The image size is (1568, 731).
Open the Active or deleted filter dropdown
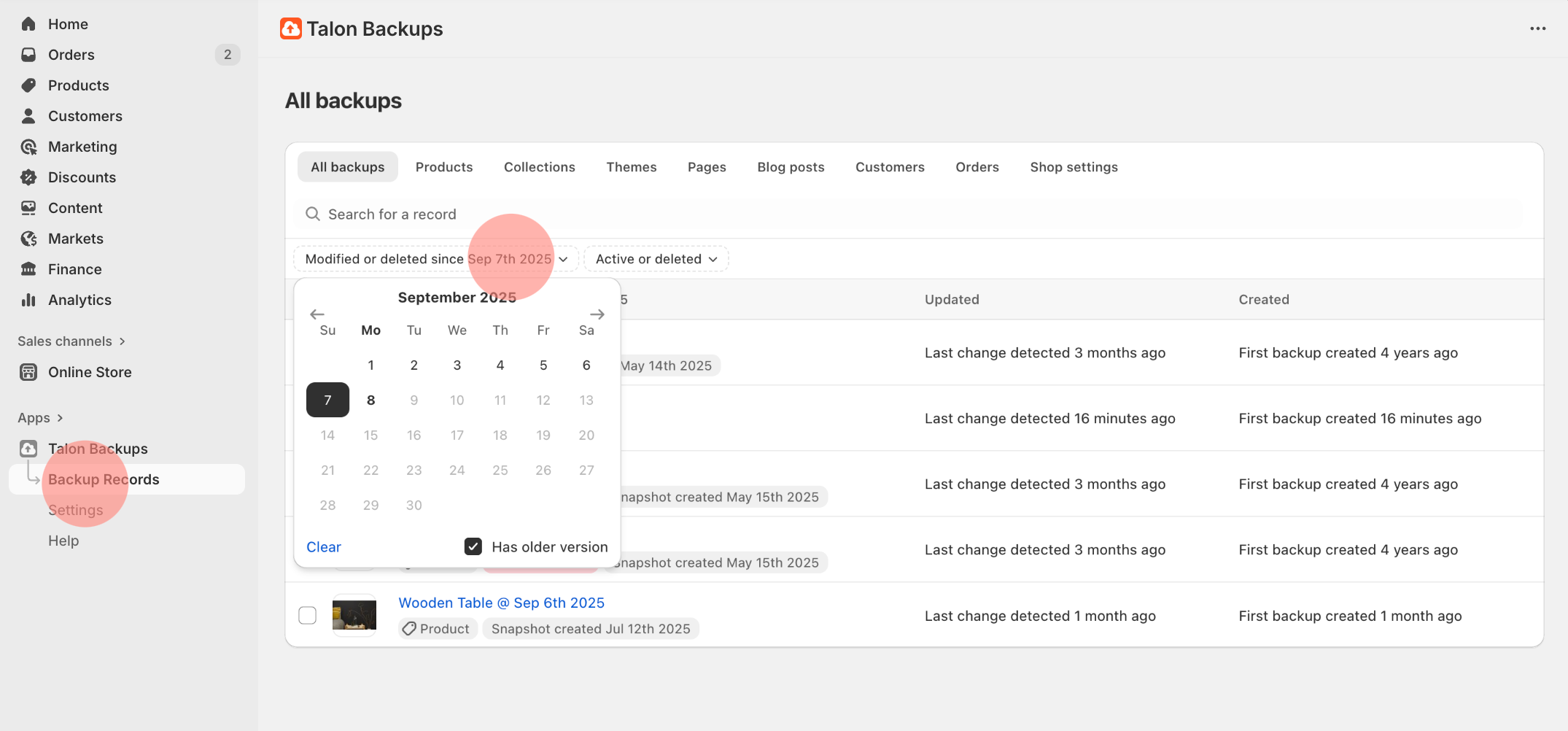click(654, 258)
